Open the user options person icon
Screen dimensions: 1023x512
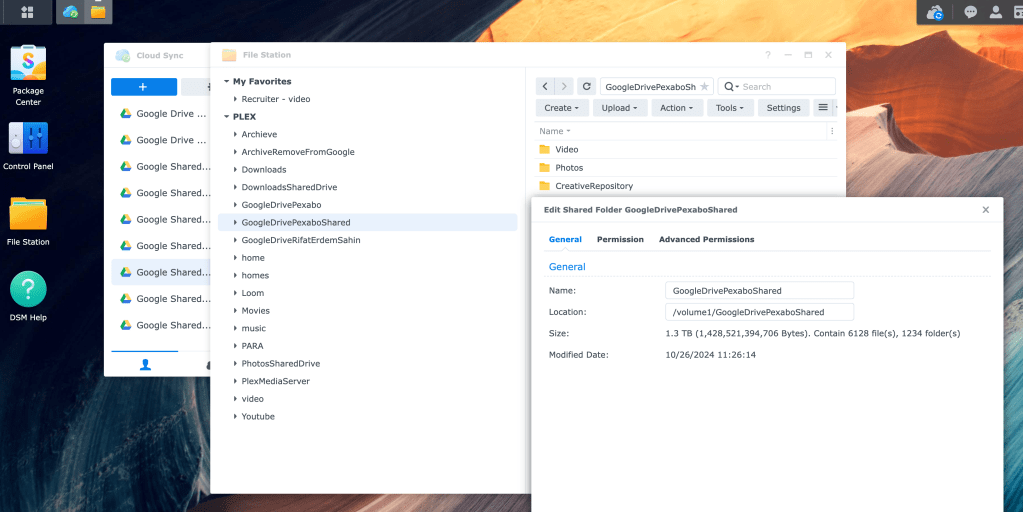click(x=996, y=12)
